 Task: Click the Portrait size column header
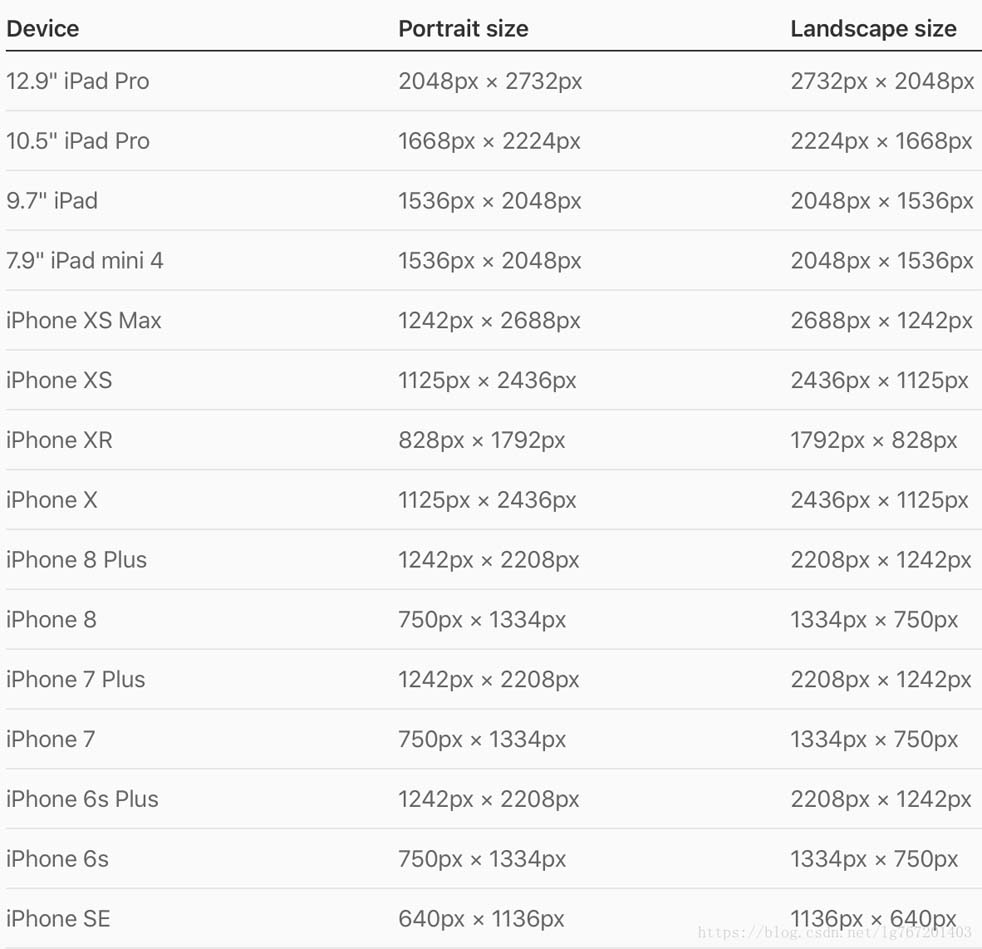[463, 29]
